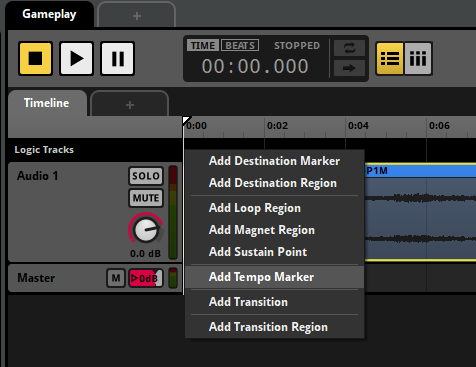Click the Master output 0dB icon
Image resolution: width=476 pixels, height=367 pixels.
146,278
